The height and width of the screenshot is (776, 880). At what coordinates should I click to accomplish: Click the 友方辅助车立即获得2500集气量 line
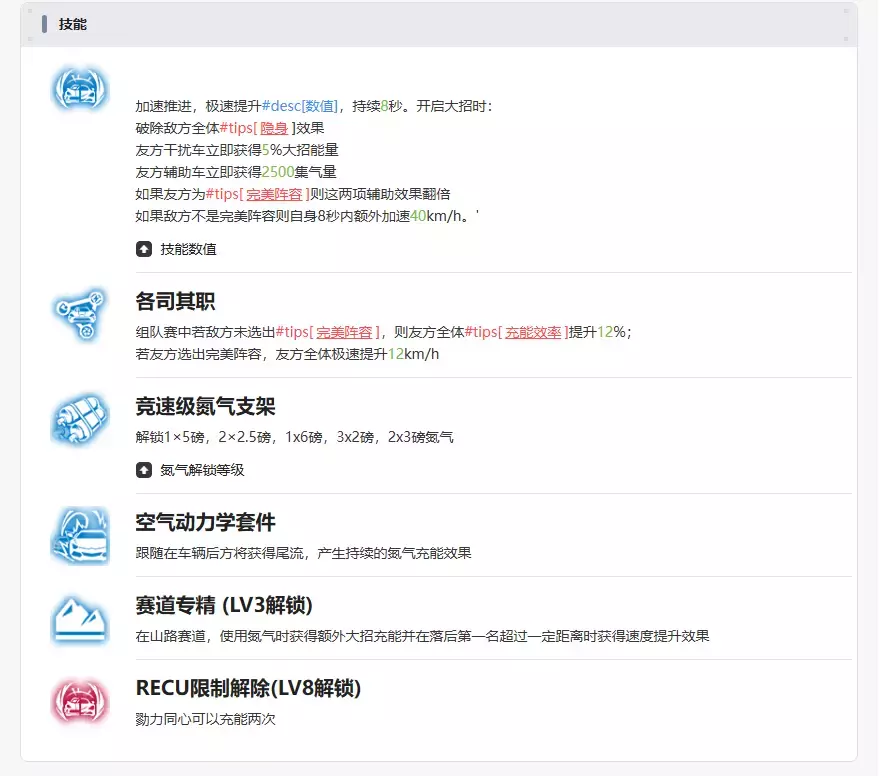click(236, 172)
